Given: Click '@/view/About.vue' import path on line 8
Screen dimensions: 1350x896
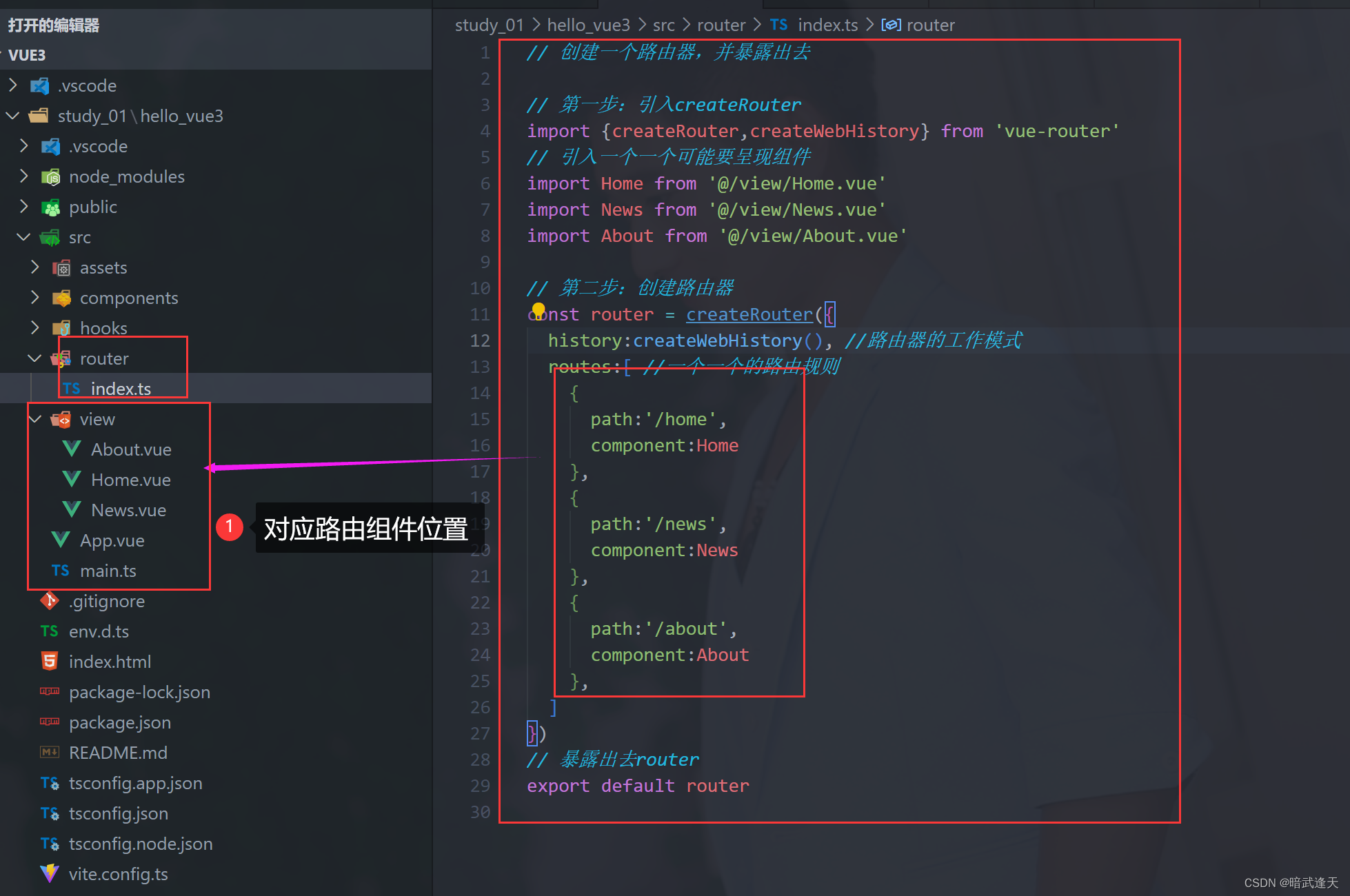Looking at the screenshot, I should click(x=813, y=236).
